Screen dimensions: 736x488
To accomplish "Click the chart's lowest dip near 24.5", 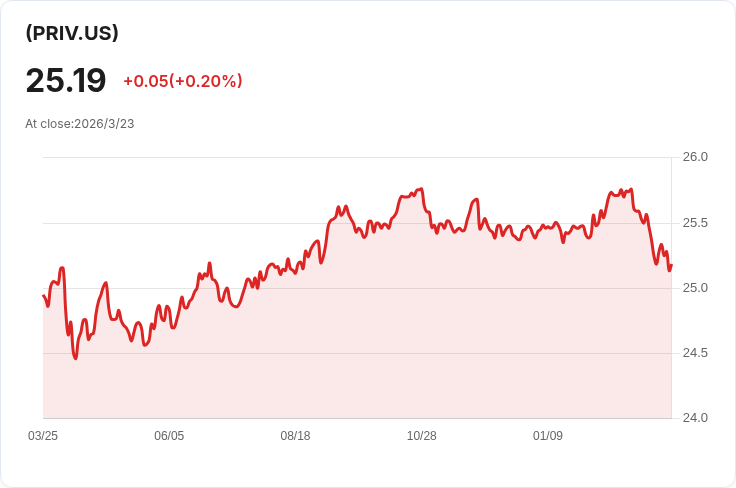I will [76, 358].
